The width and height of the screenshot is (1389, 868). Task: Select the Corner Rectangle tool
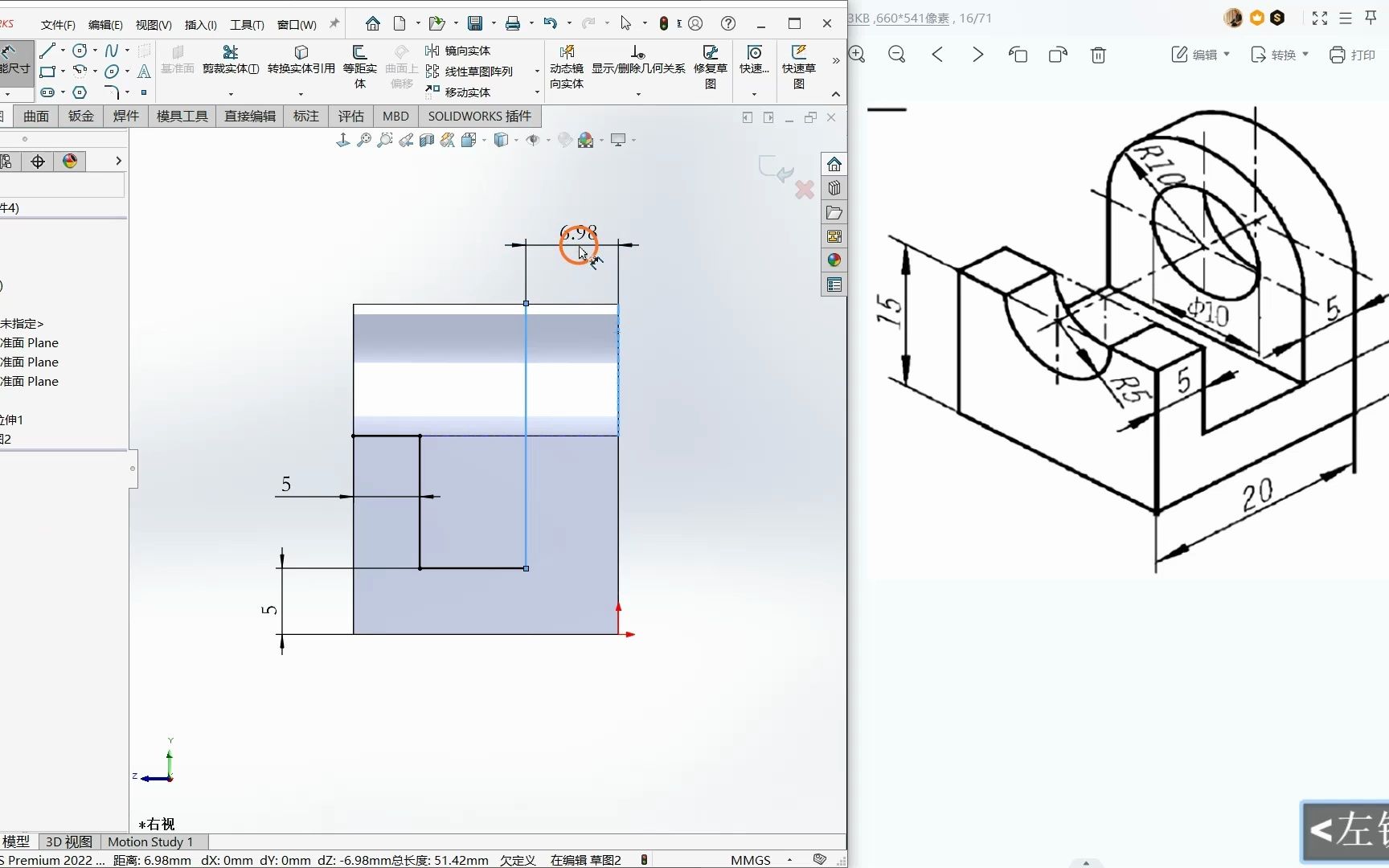[47, 72]
